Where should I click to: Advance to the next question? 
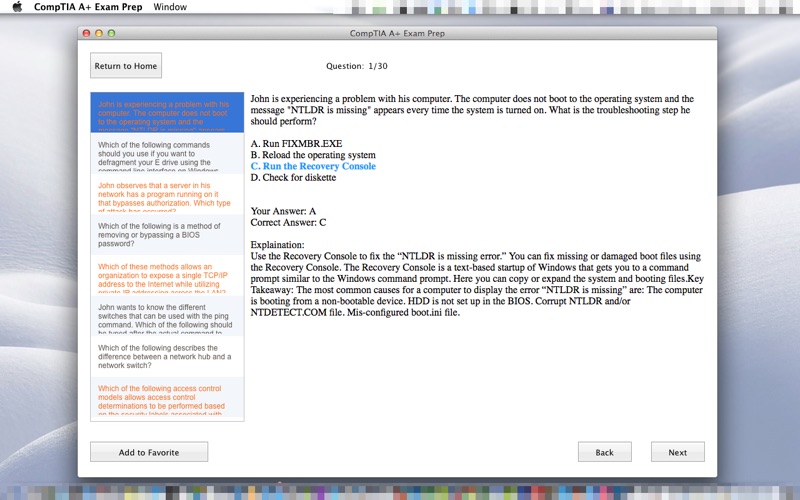pos(678,452)
